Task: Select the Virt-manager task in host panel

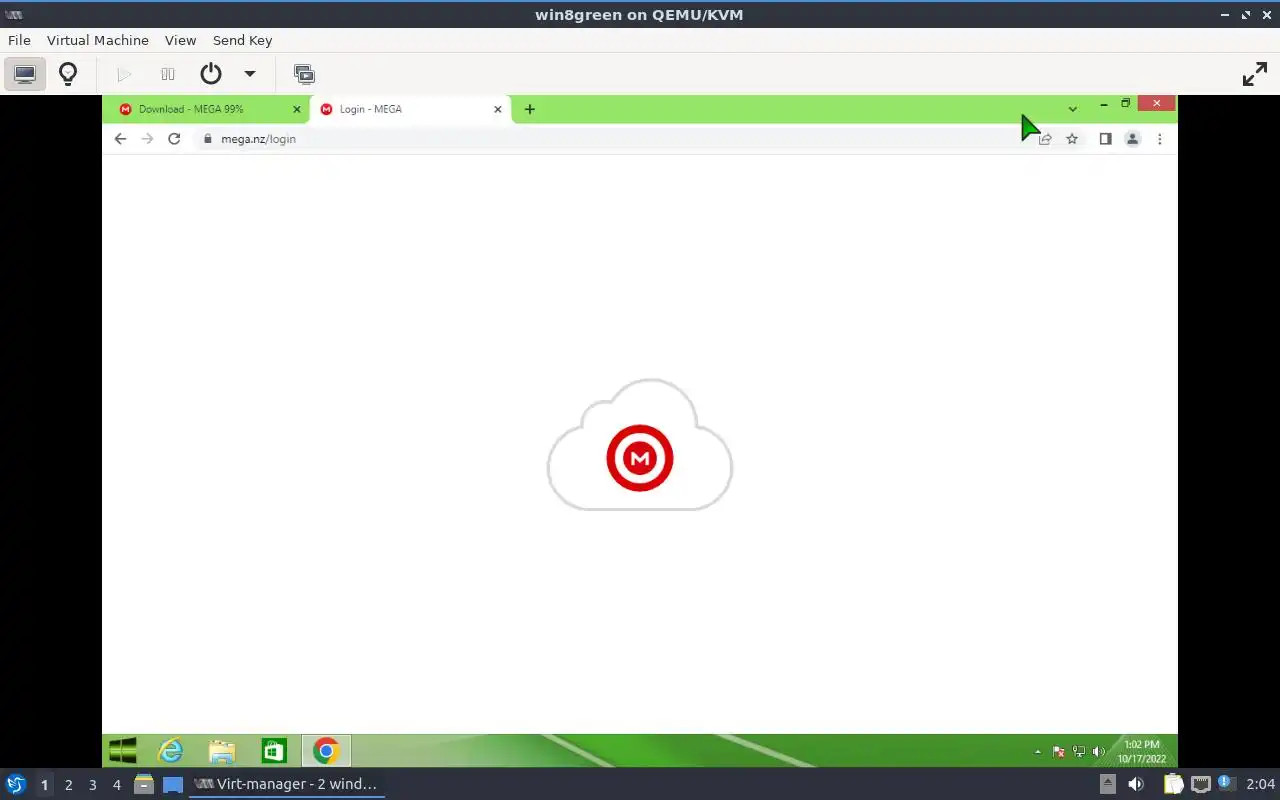Action: pos(287,784)
